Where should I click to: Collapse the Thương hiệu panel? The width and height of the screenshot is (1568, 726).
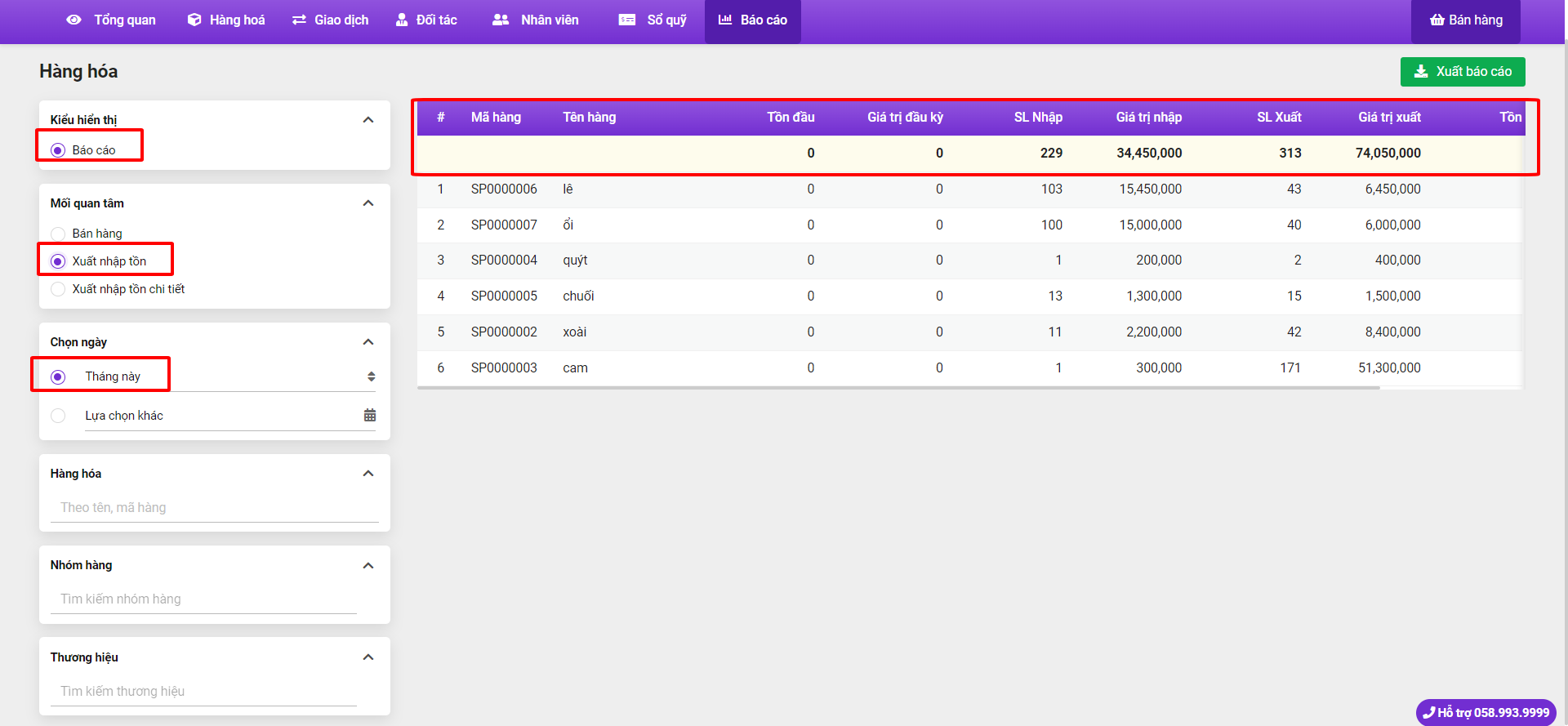point(368,657)
